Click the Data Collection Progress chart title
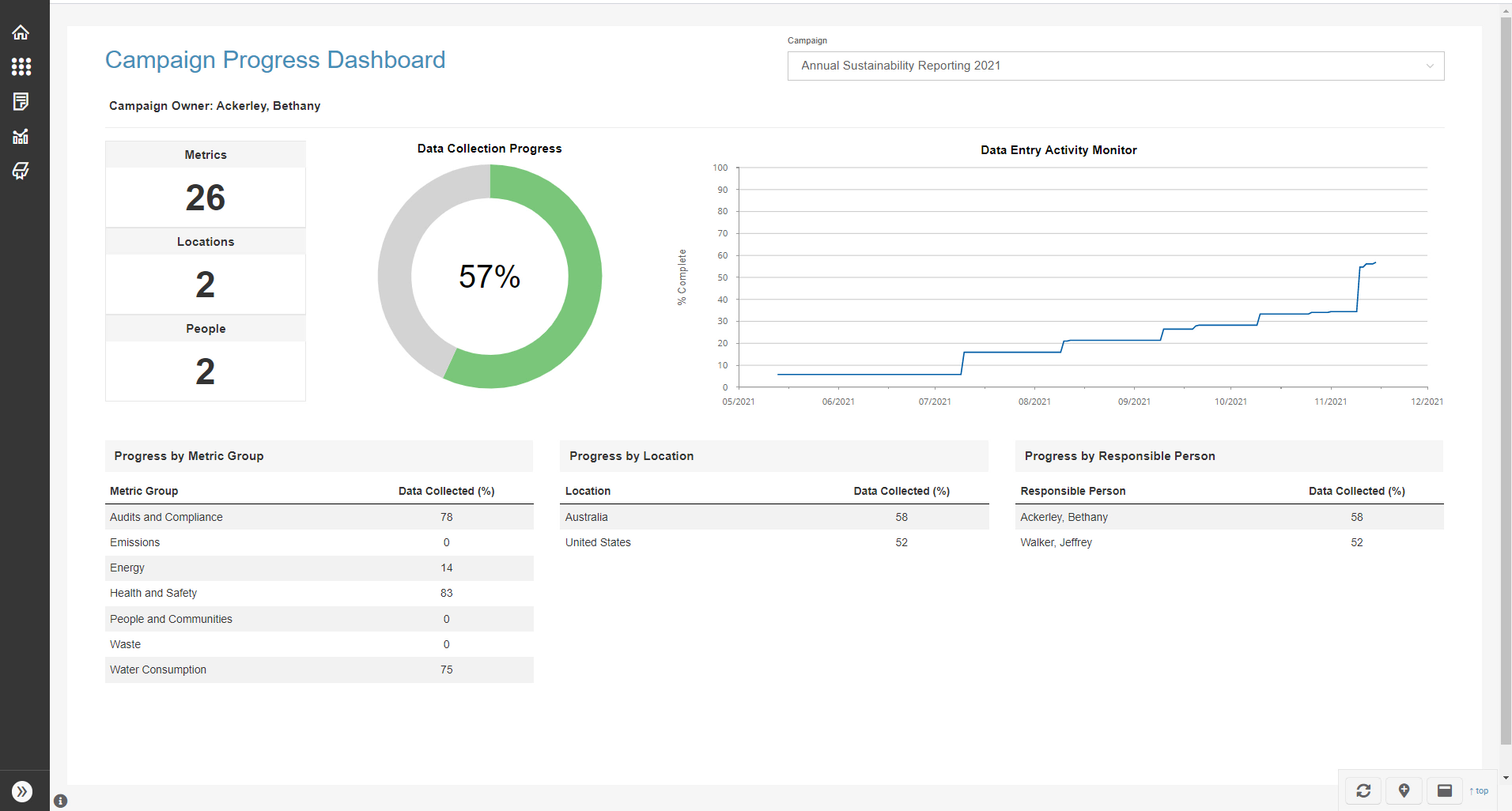1512x811 pixels. point(490,149)
